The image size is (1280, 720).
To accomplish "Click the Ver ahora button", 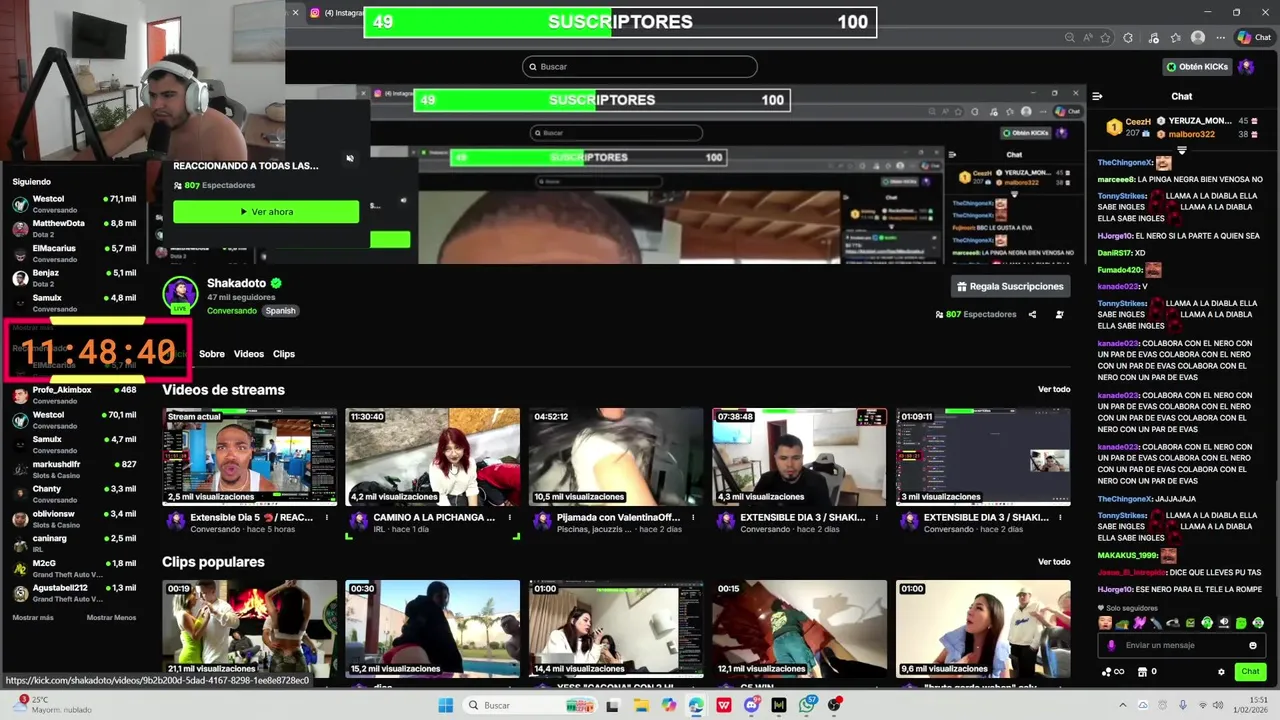I will click(266, 212).
